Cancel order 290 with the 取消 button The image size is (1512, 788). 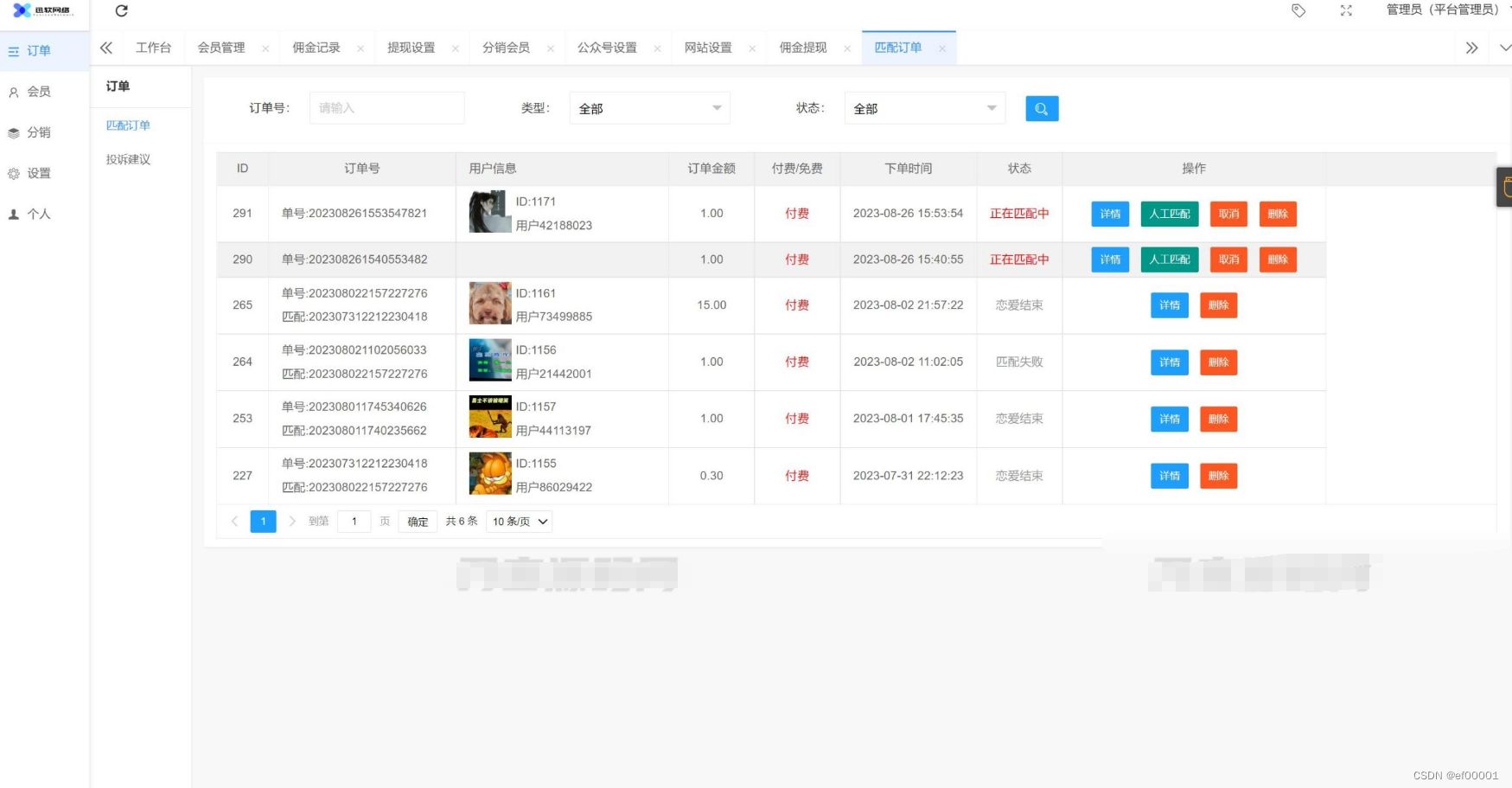pos(1228,259)
